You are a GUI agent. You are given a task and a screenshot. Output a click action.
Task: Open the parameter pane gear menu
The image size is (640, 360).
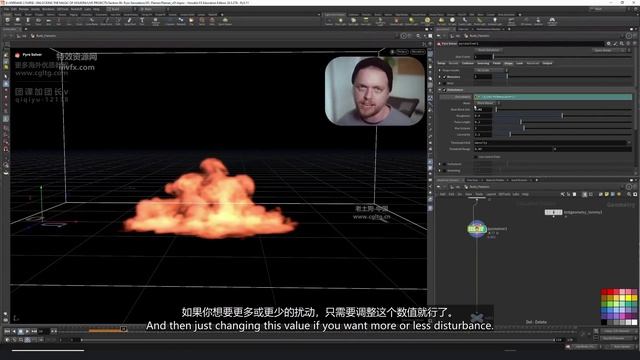(x=609, y=43)
